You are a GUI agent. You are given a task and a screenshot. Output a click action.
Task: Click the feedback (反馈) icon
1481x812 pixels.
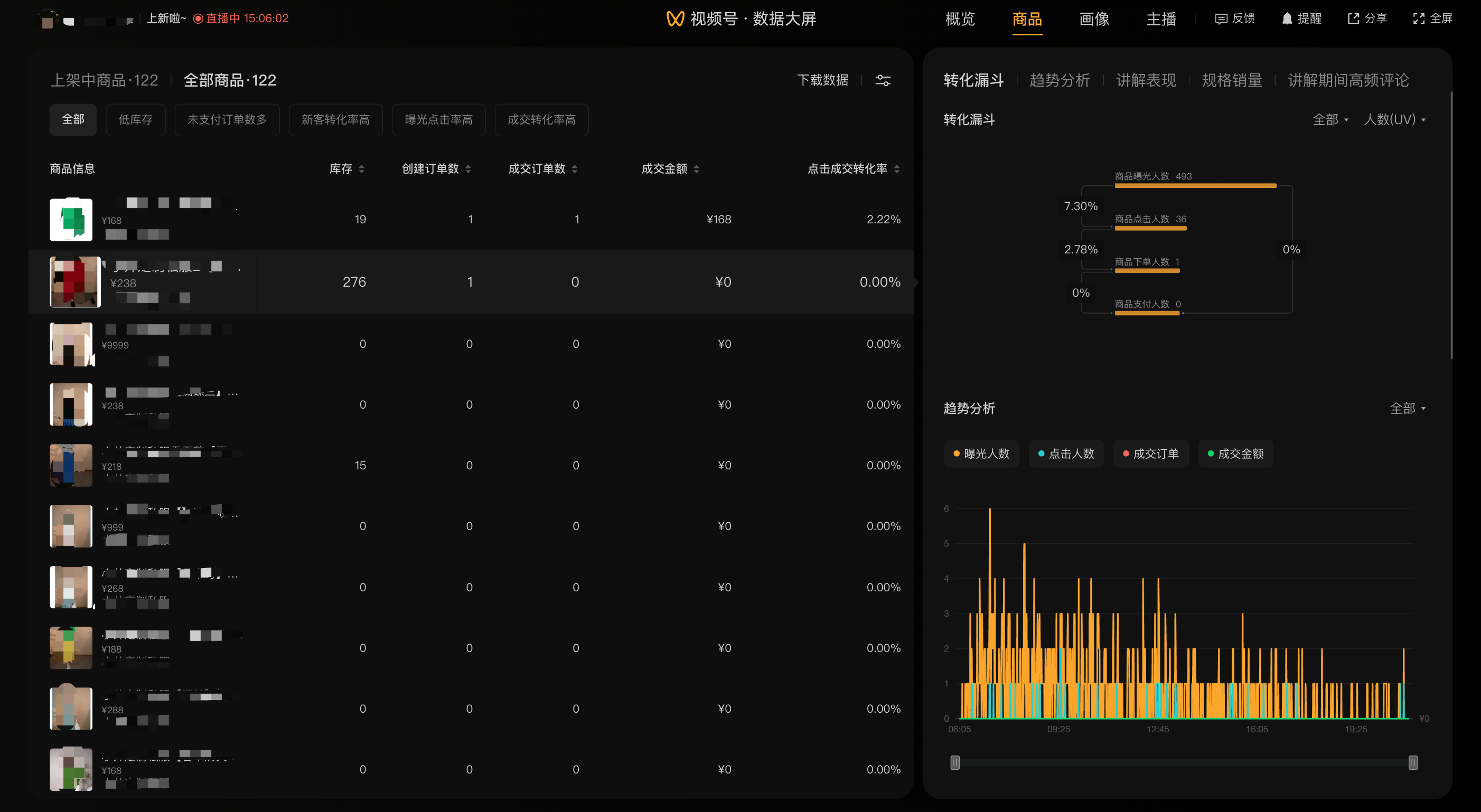(x=1221, y=19)
